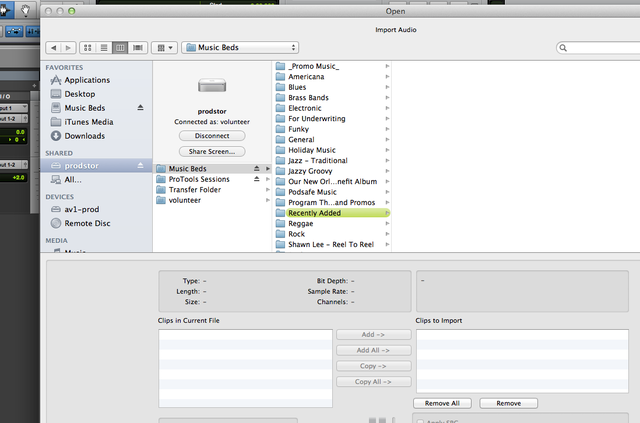The image size is (640, 423).
Task: Click the Disconnect button
Action: coord(212,136)
